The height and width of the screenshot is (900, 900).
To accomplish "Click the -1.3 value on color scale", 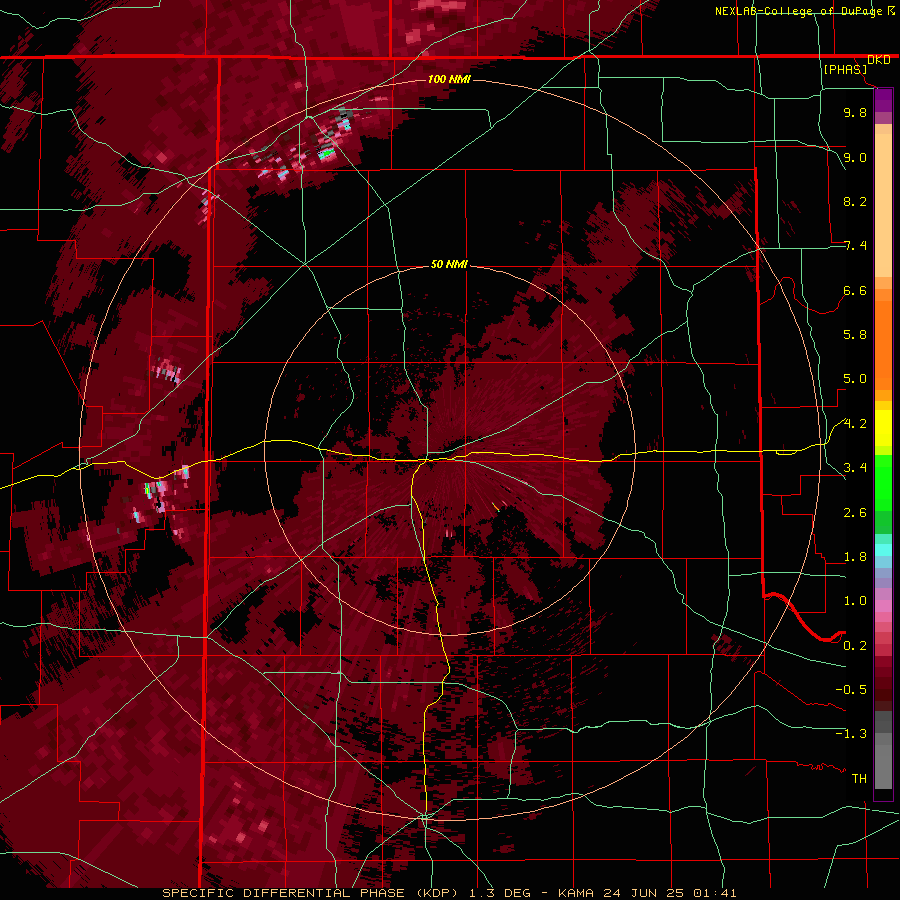I will coord(851,735).
